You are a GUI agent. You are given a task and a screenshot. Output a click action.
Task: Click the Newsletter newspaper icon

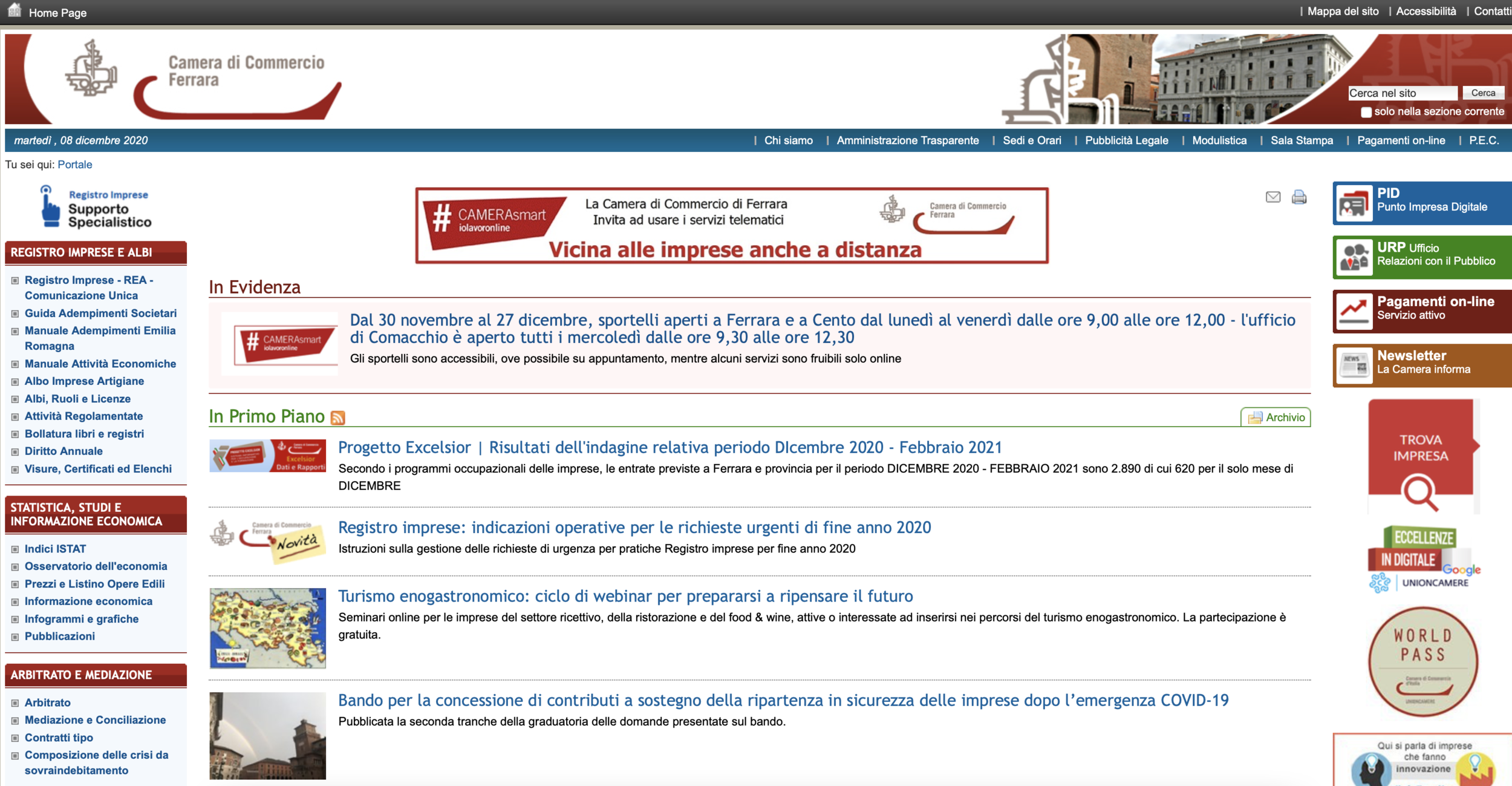(1354, 365)
